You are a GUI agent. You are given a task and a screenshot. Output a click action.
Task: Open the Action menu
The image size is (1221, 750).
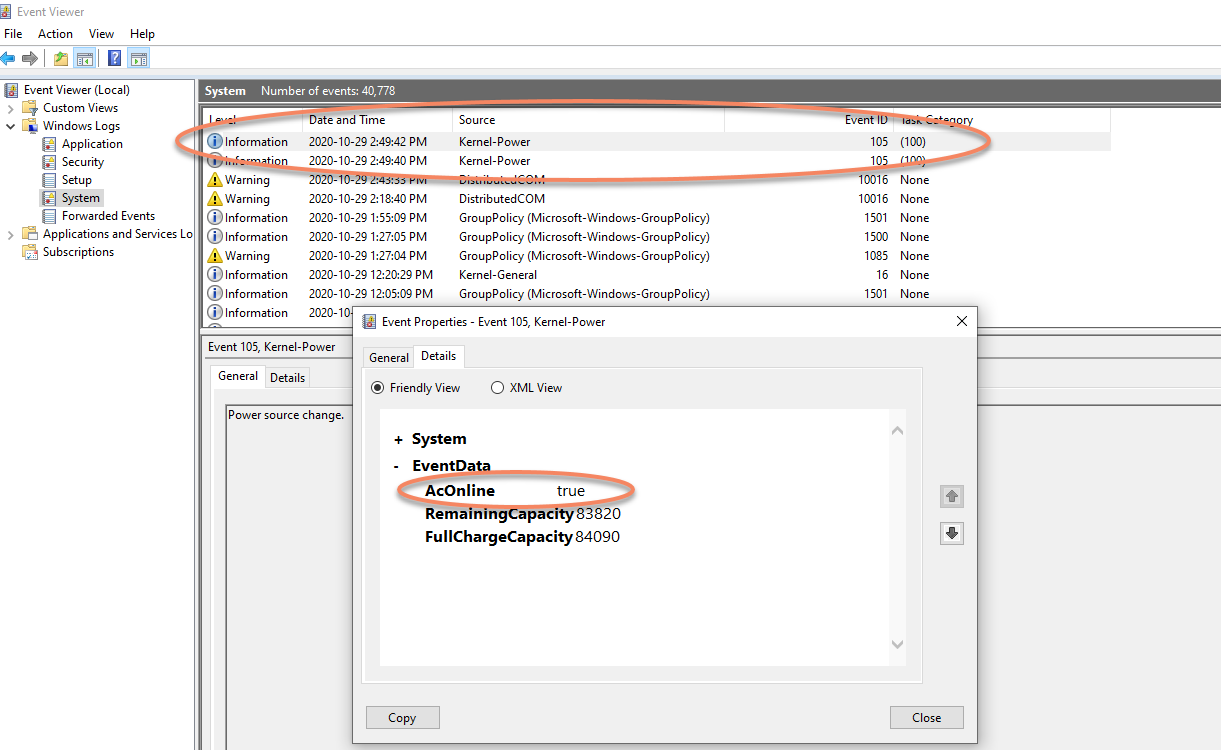[x=55, y=34]
